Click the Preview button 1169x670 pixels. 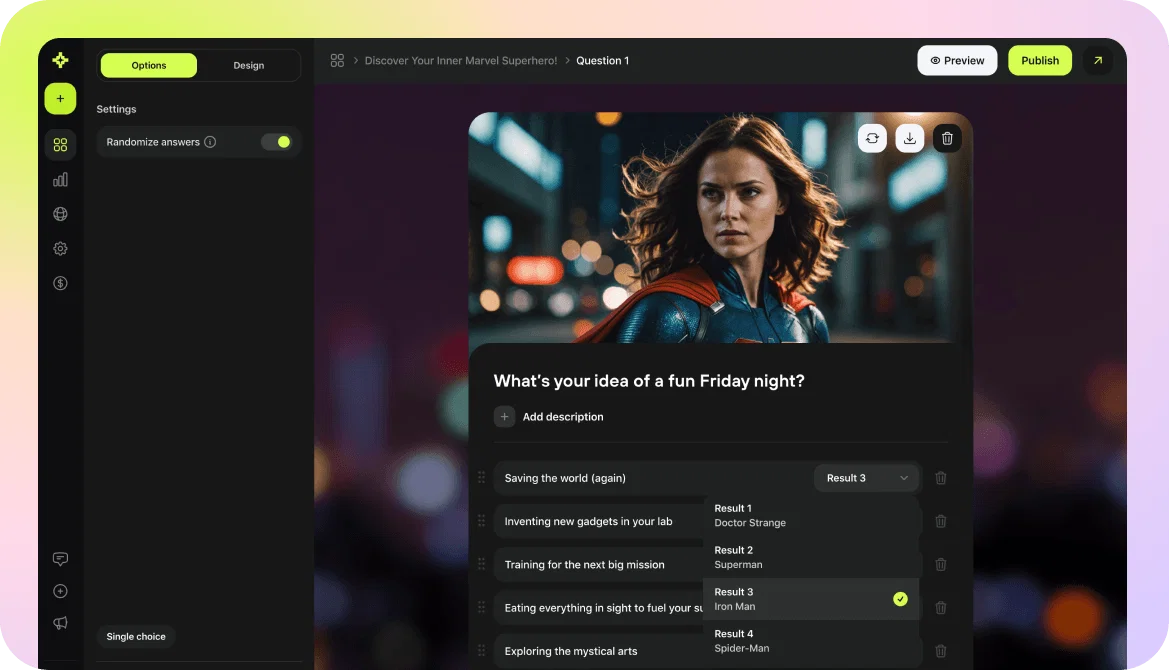pyautogui.click(x=957, y=60)
